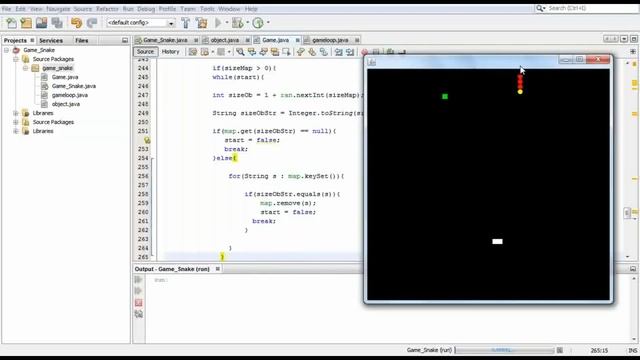Screen dimensions: 640x360
Task: Expand the first Libraries node
Action: [x=16, y=113]
